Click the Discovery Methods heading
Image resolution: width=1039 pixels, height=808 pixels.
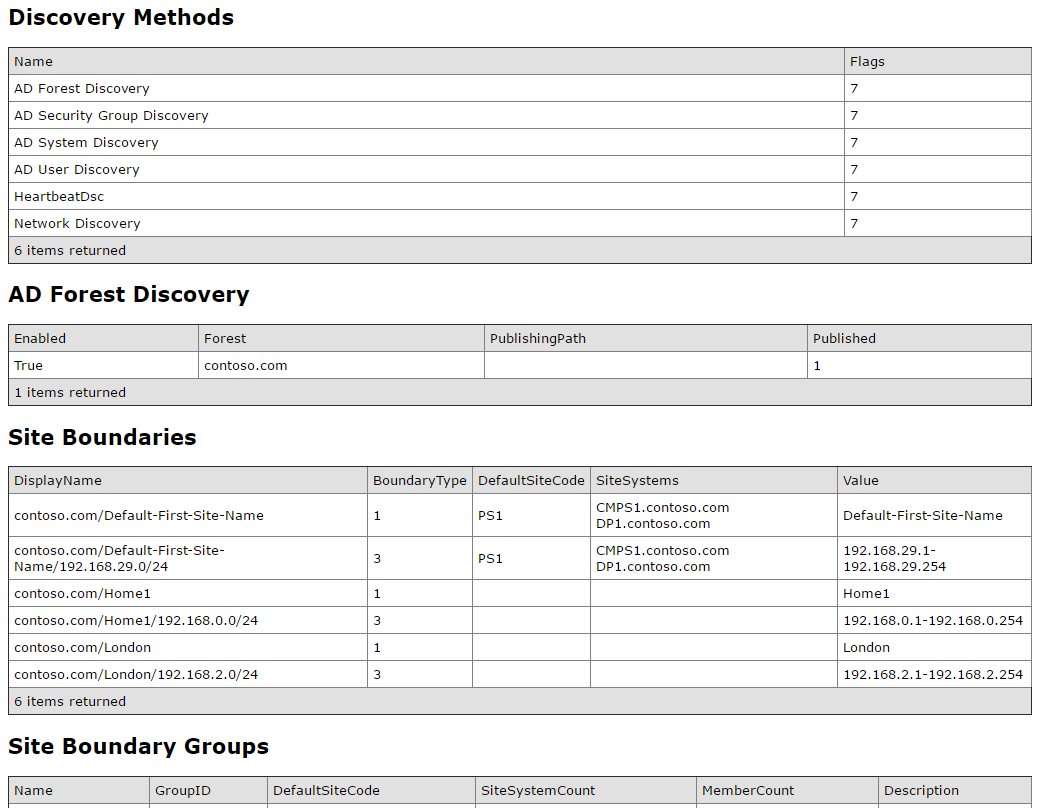coord(121,17)
